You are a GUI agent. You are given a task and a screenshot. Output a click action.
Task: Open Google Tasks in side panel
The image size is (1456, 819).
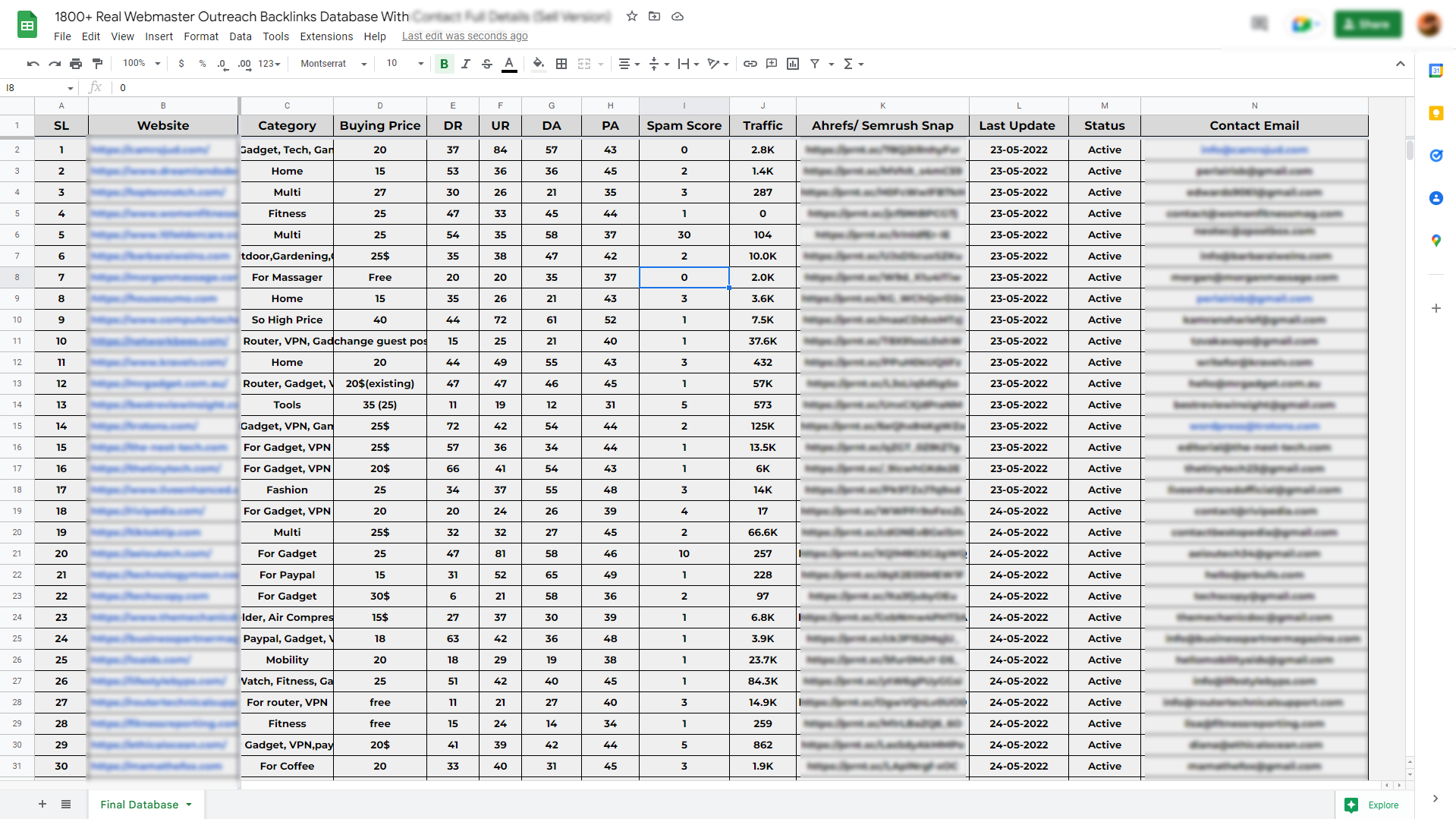[x=1436, y=156]
